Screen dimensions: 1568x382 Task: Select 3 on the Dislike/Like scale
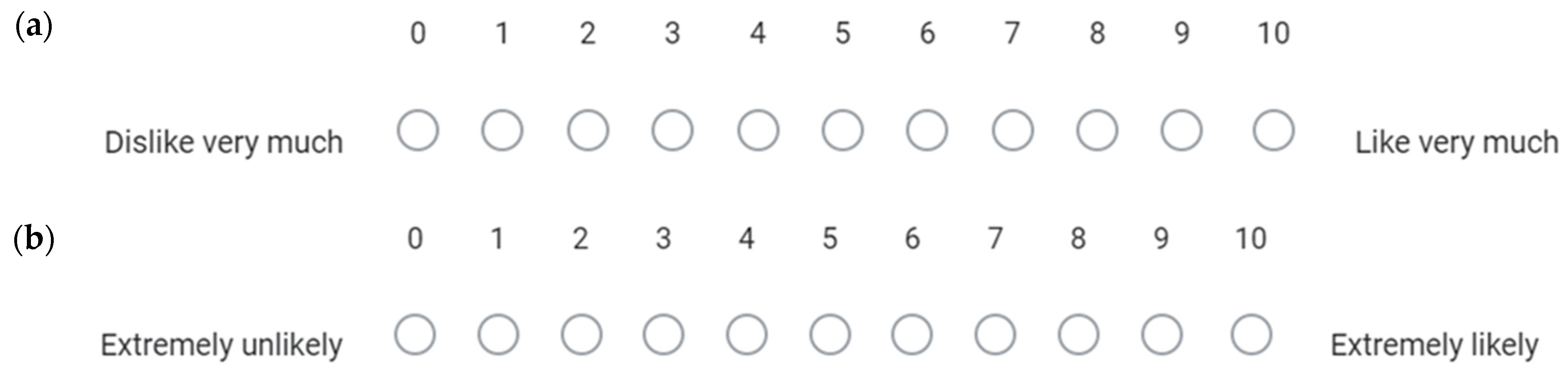coord(672,130)
